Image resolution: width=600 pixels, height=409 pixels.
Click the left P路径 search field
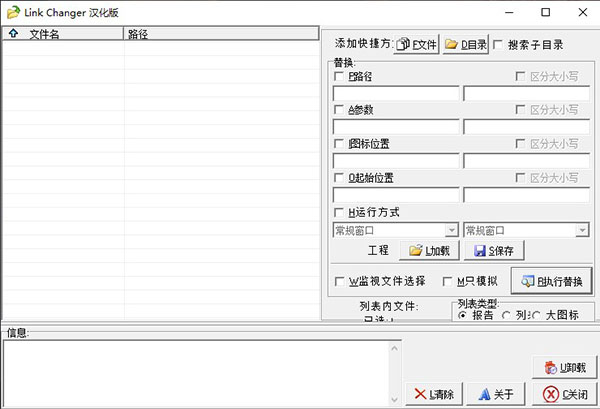(x=396, y=93)
